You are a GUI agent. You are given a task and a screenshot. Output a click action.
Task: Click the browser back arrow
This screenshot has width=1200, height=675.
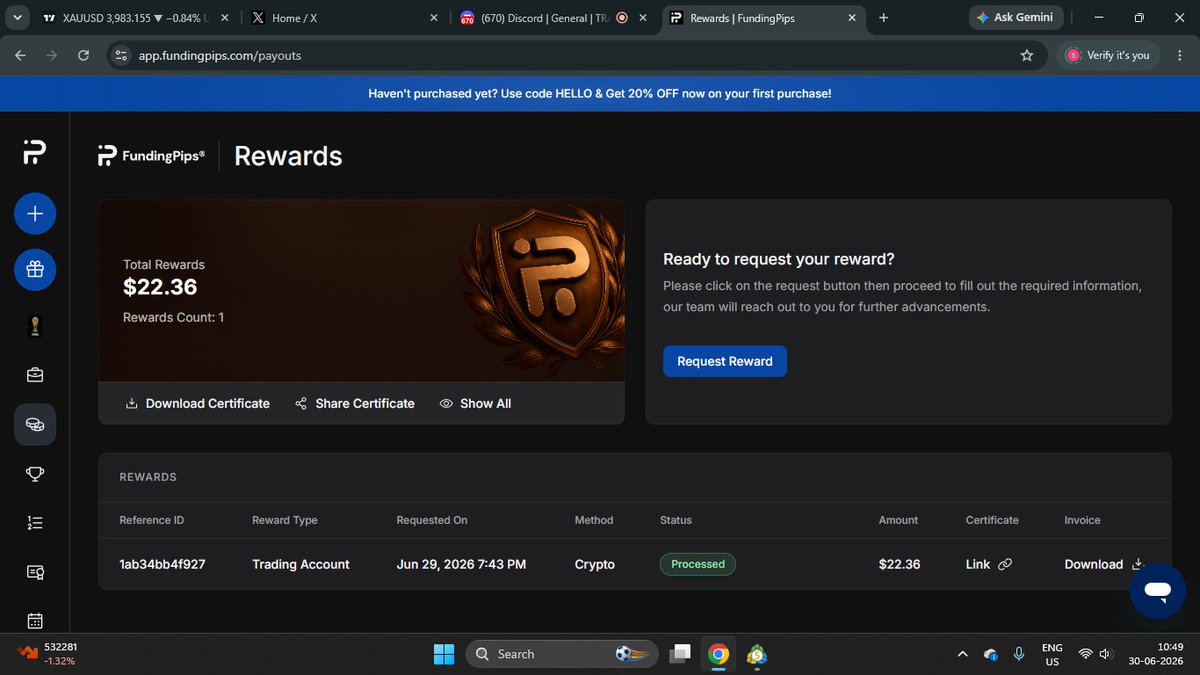pos(20,55)
